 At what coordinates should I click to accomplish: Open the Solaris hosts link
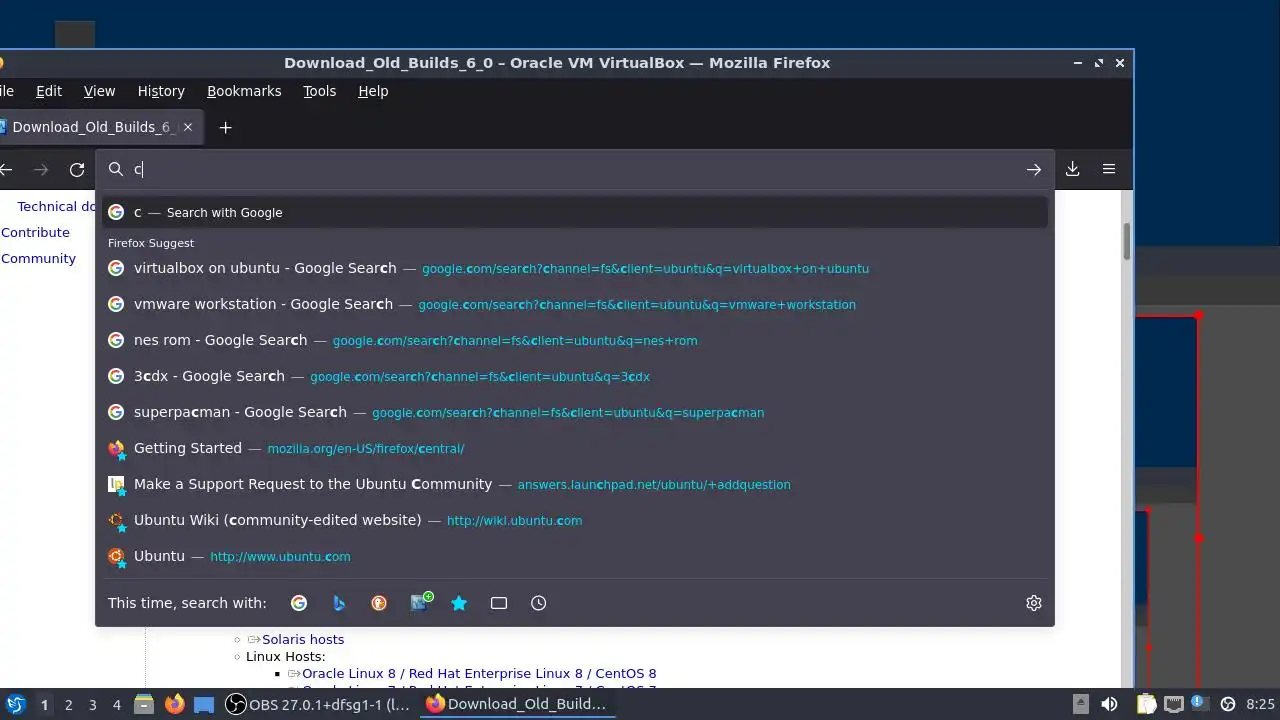(303, 639)
